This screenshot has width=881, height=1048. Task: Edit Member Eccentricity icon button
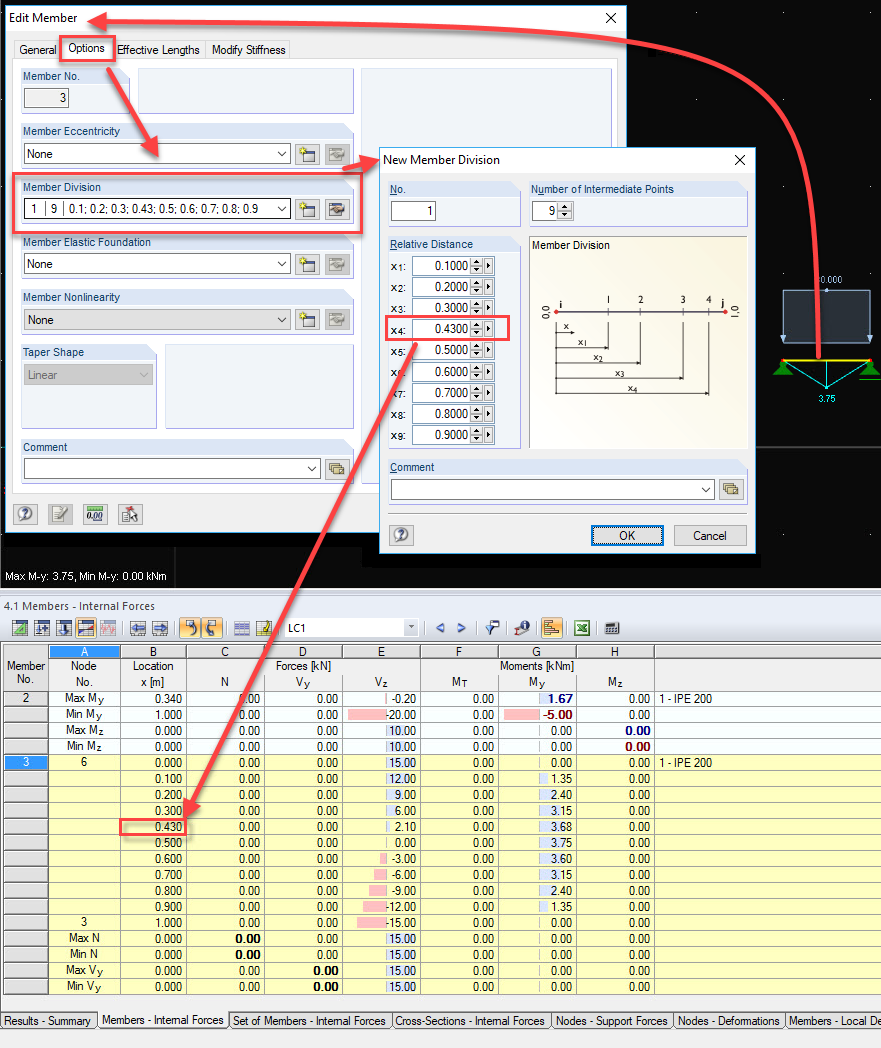pos(337,154)
